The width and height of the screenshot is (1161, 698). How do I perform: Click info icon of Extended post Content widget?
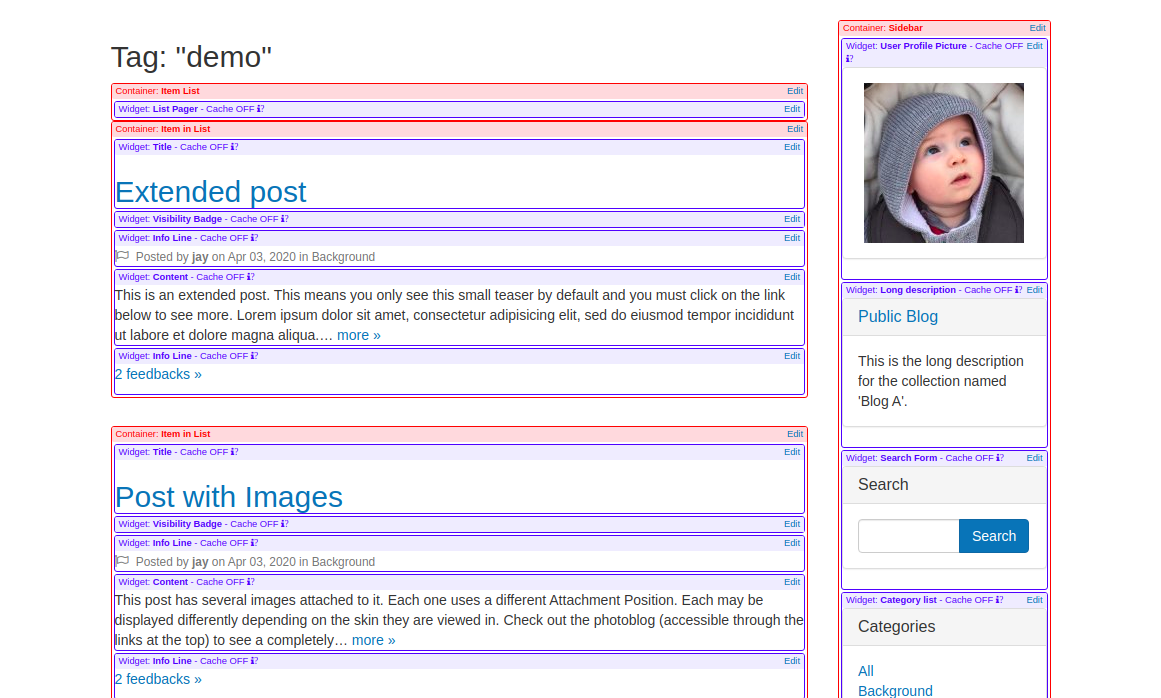click(x=250, y=277)
